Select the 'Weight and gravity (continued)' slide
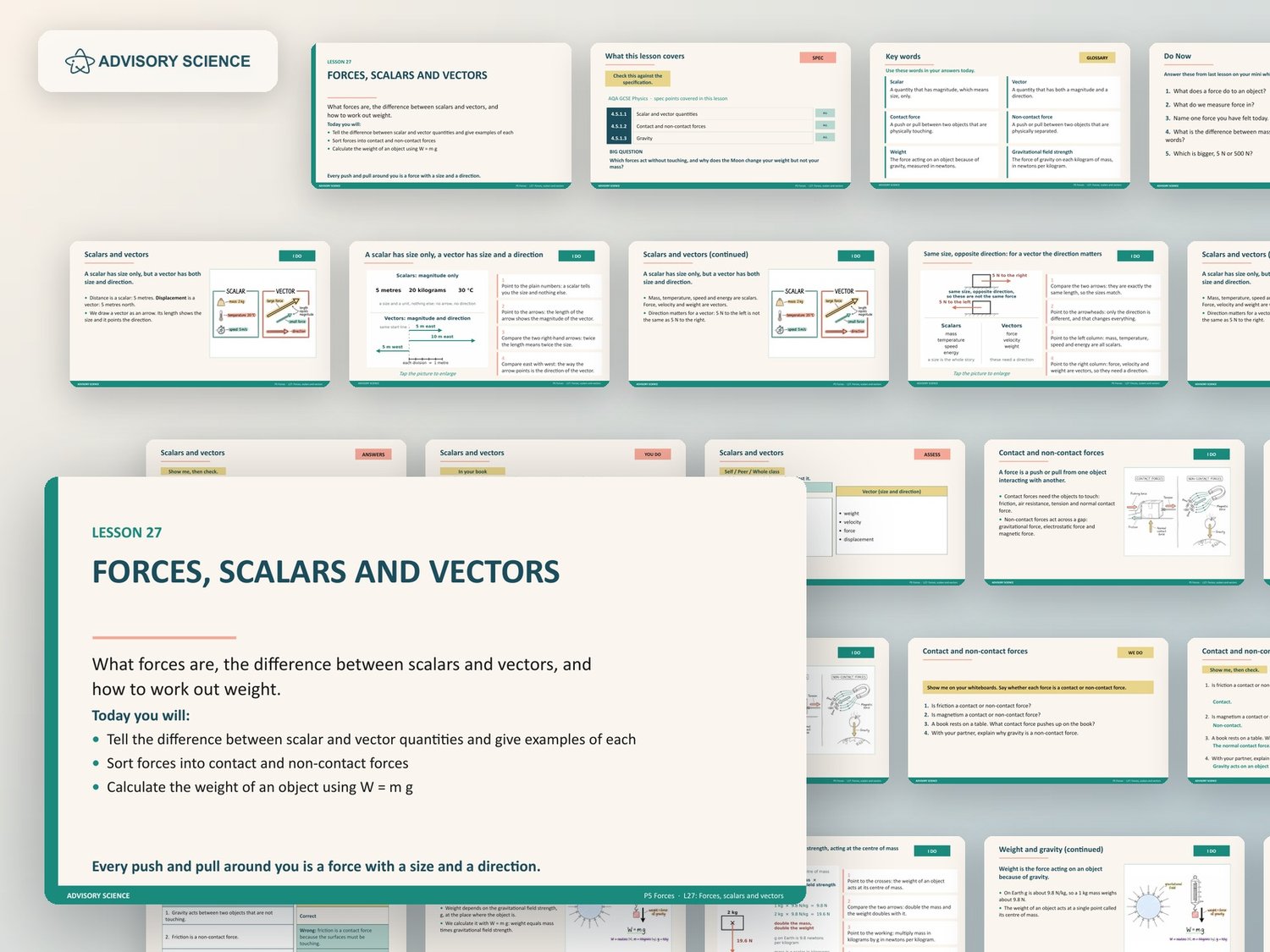Screen dimensions: 1270x952 (1114, 894)
